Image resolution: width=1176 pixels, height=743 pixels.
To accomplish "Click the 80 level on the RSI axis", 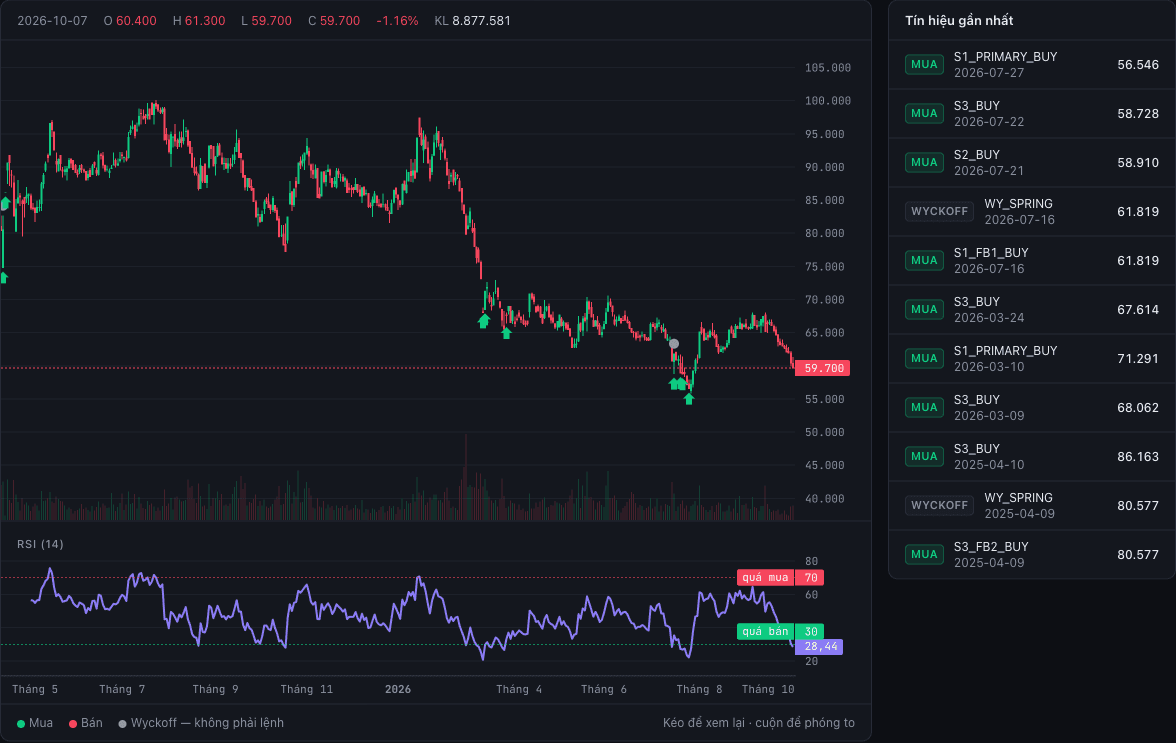I will coord(812,561).
